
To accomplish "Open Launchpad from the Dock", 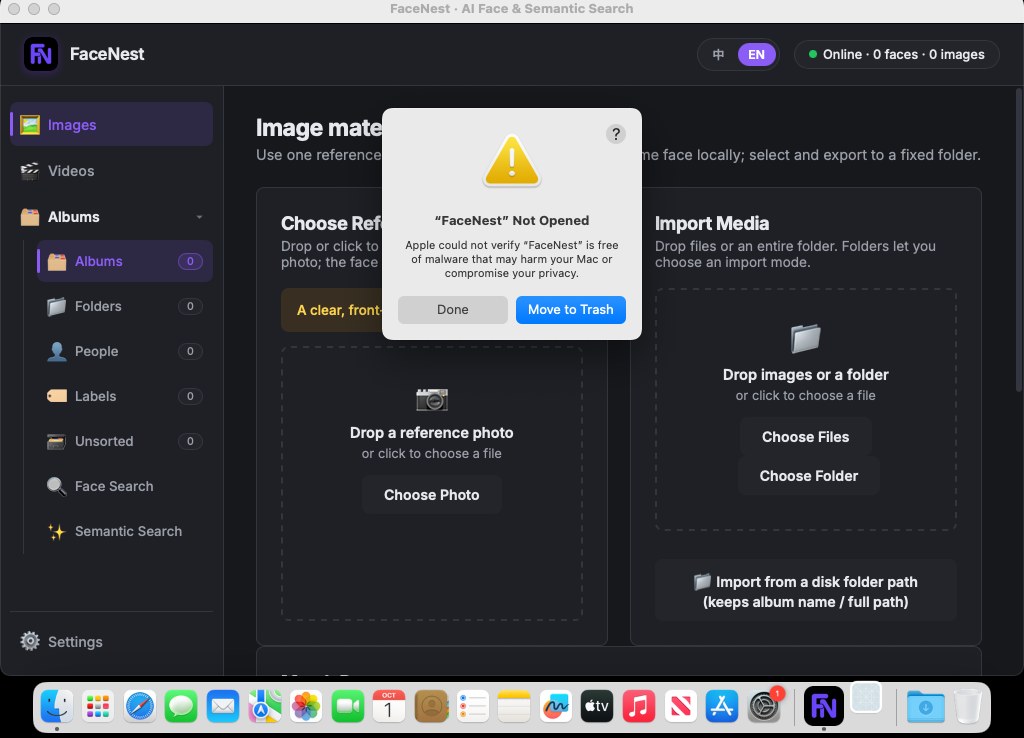I will 98,706.
